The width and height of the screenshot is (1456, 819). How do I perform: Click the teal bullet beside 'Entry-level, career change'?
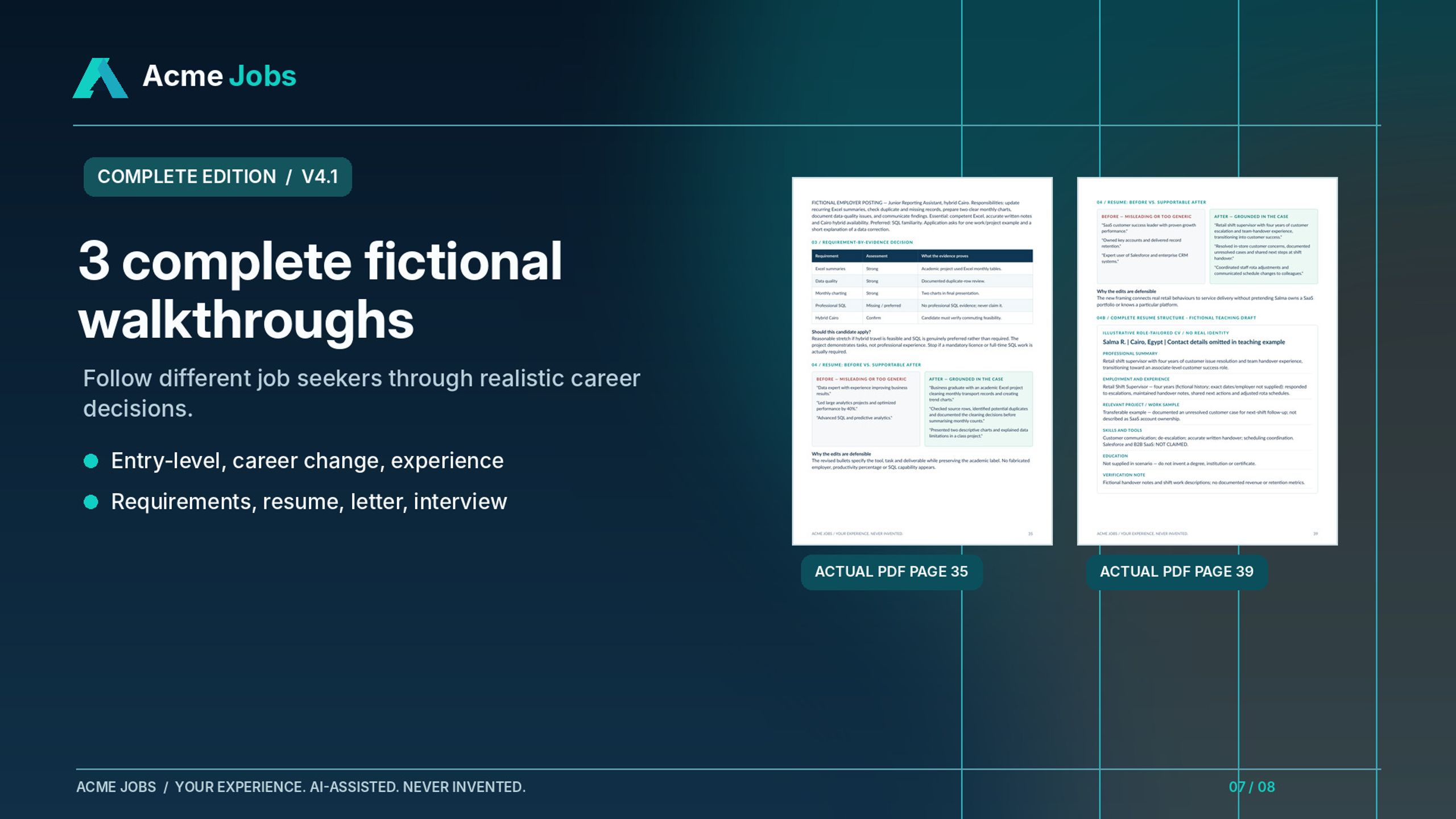(91, 461)
